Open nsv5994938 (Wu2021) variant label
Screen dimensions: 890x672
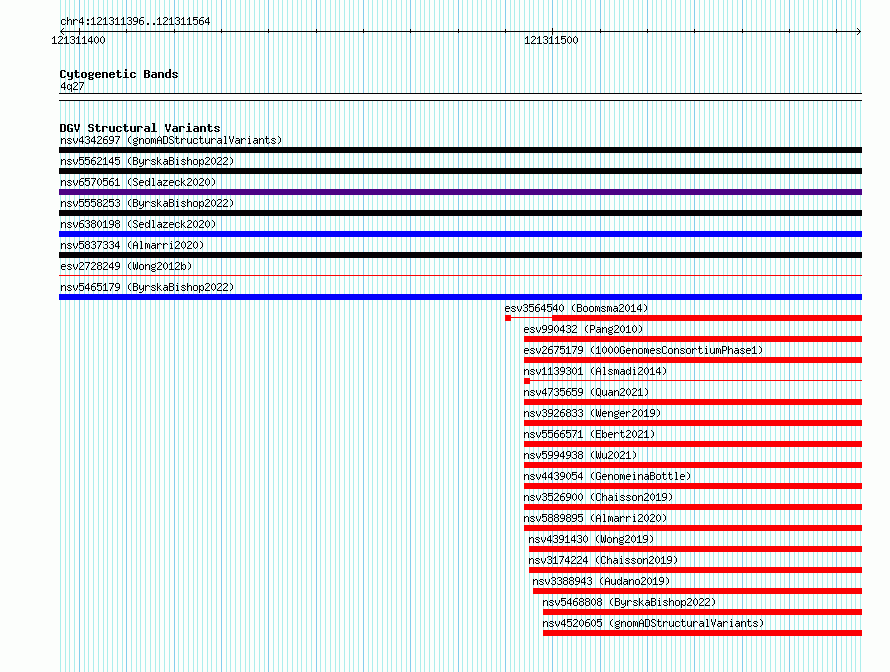coord(580,455)
